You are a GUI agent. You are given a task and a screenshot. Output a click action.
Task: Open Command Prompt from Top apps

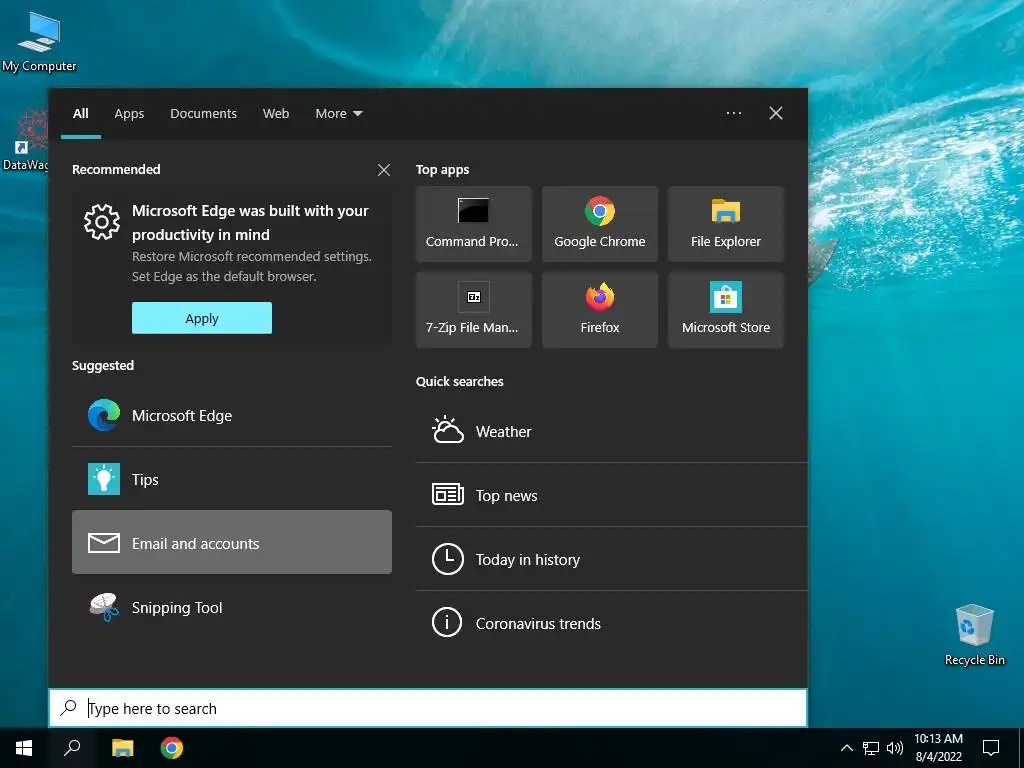coord(473,224)
